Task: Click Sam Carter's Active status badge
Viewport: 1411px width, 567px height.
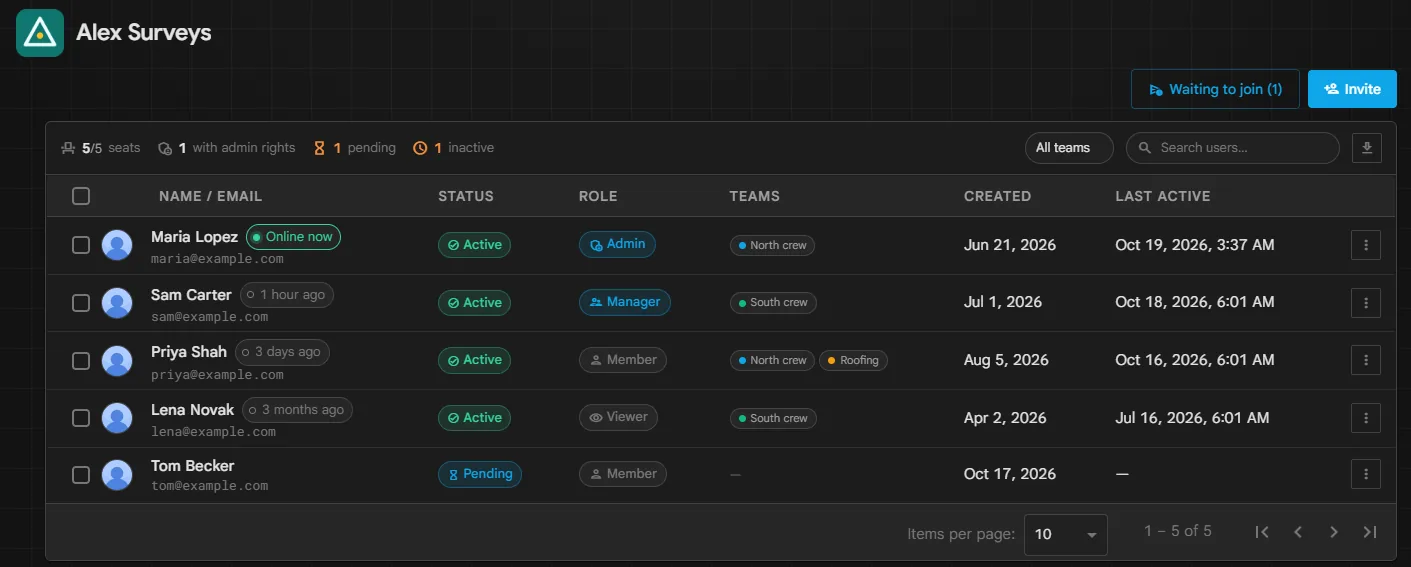Action: click(x=474, y=302)
